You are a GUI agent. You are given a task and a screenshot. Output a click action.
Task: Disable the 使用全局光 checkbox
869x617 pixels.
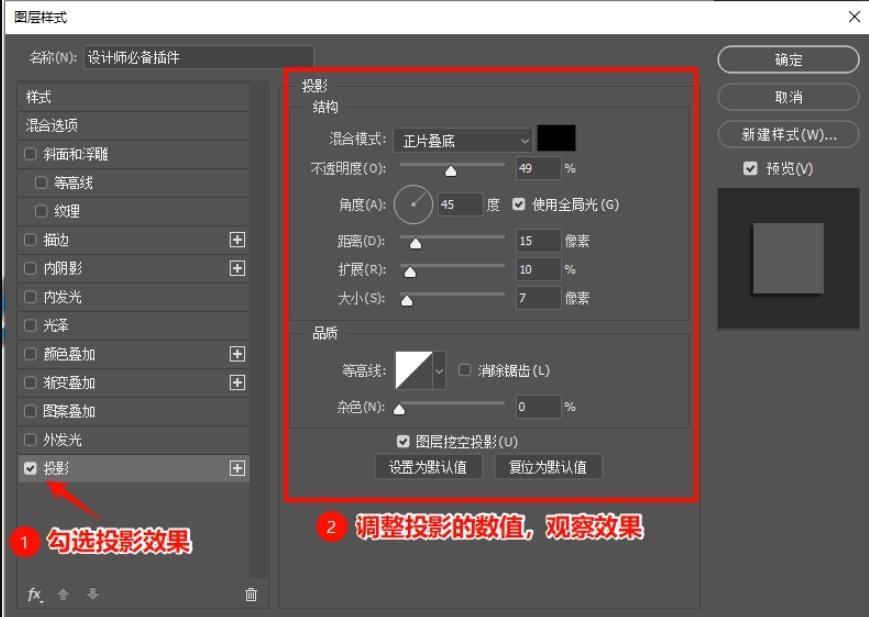tap(518, 203)
